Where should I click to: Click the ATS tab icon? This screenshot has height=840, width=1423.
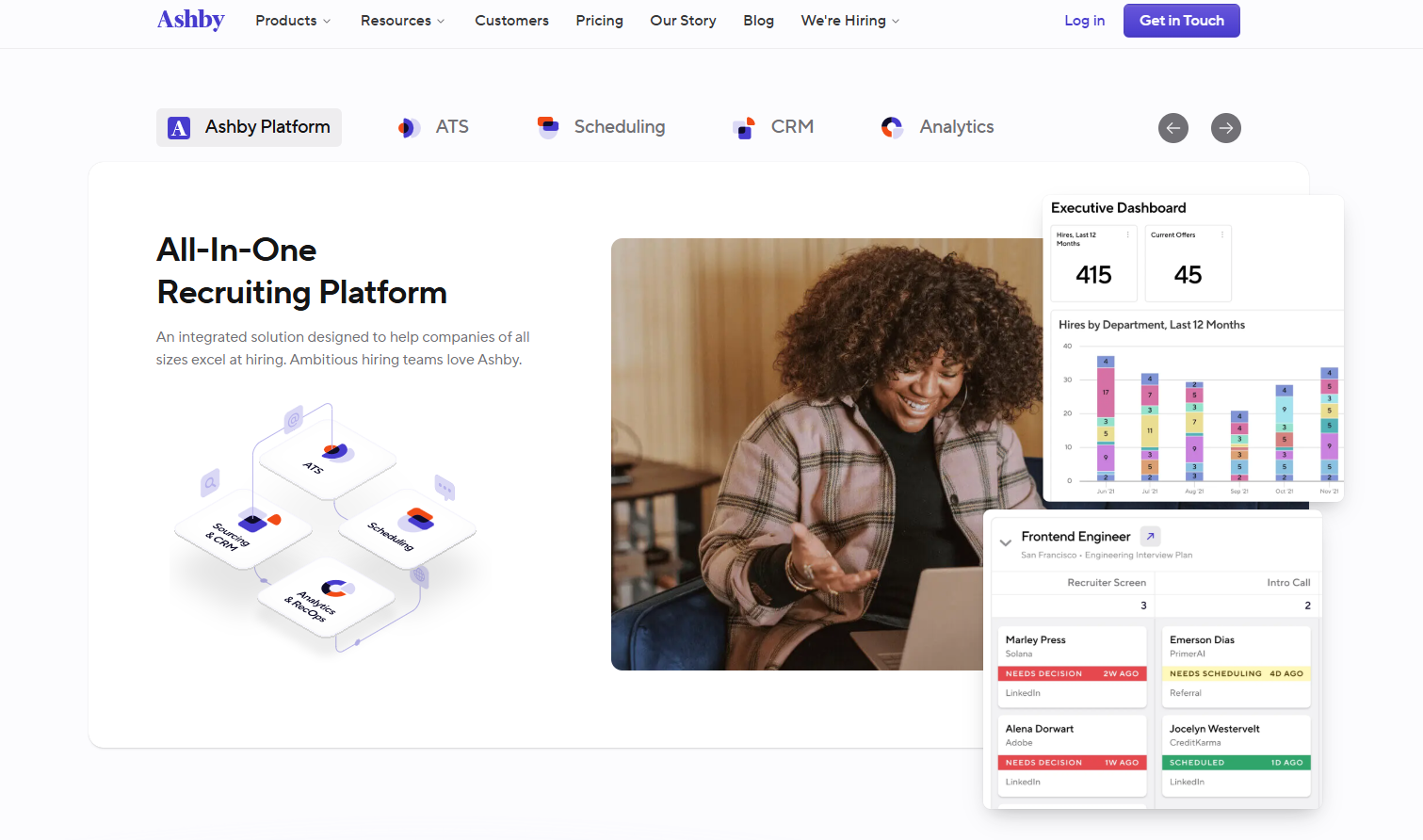point(408,127)
